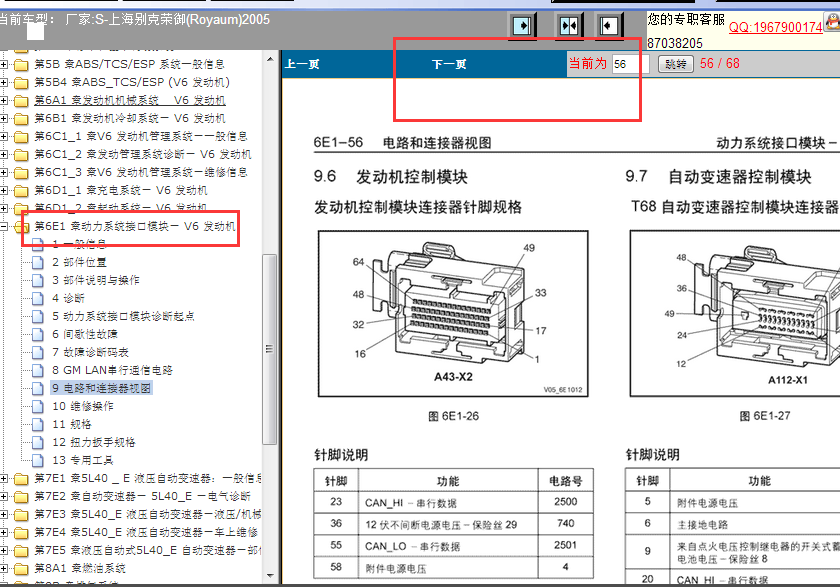Click the expand-left-pane arrow toolbar icon
The width and height of the screenshot is (840, 587).
(x=521, y=25)
